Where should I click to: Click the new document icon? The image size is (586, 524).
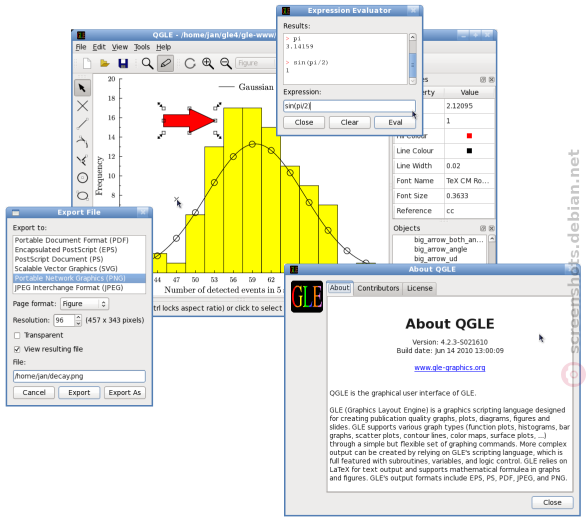(x=87, y=63)
